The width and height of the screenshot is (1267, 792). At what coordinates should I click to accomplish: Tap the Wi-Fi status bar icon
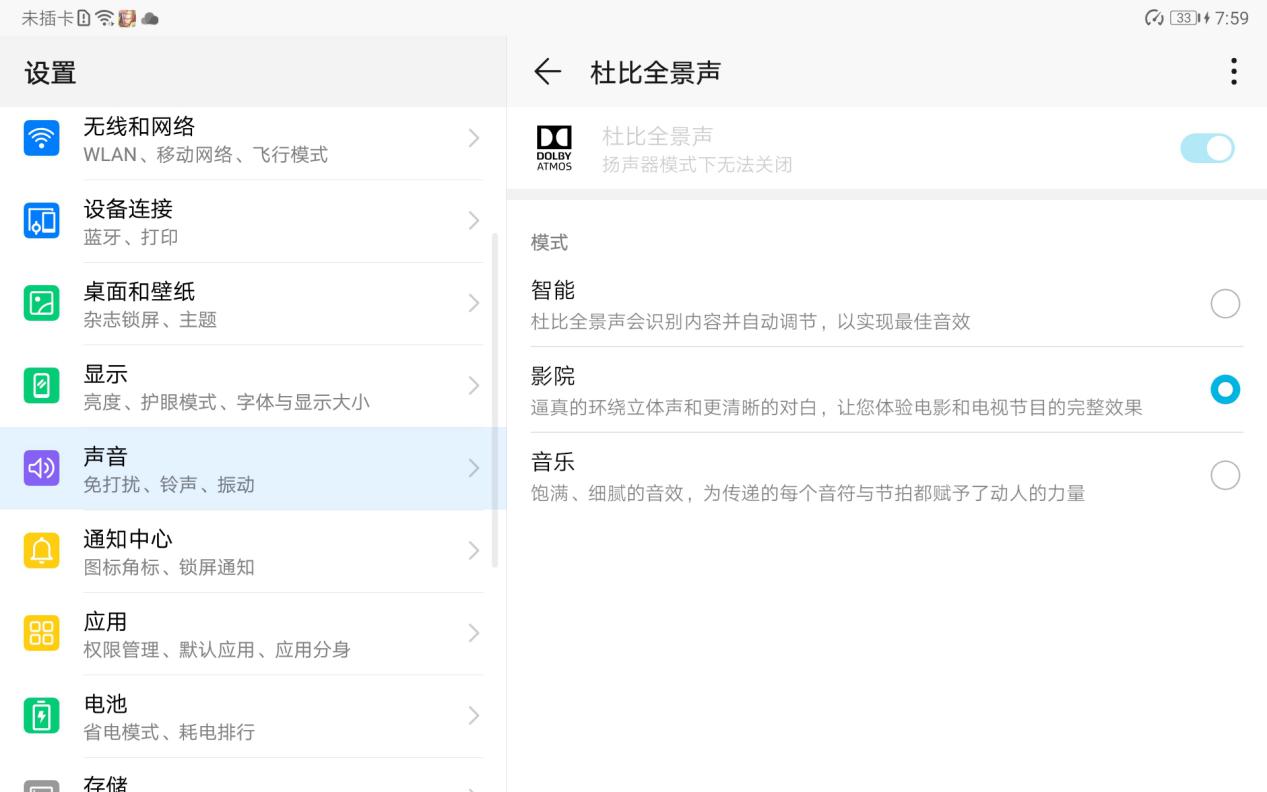point(105,18)
